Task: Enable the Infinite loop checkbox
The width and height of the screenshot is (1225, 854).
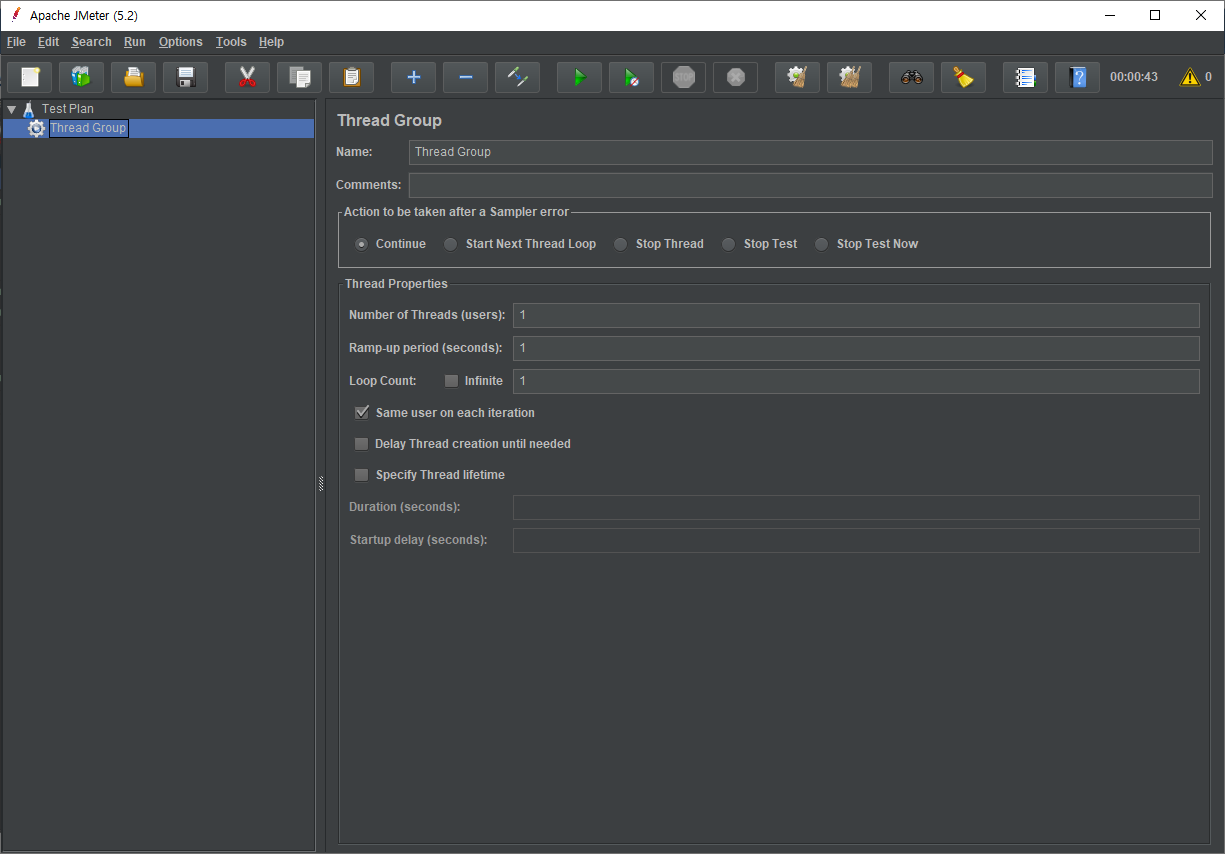Action: point(451,381)
